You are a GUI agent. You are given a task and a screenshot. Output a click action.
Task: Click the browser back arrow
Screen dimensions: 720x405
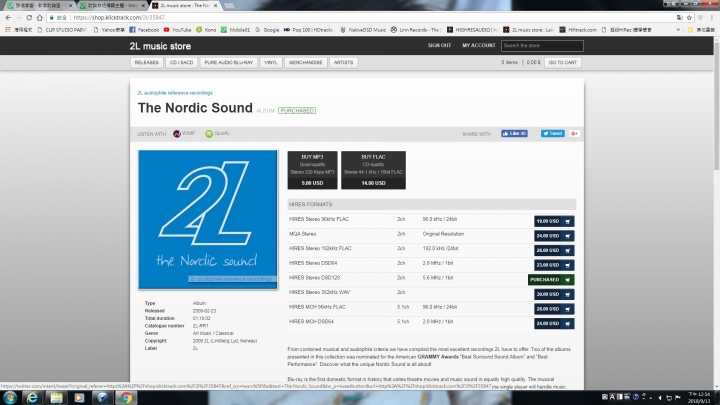pos(8,17)
